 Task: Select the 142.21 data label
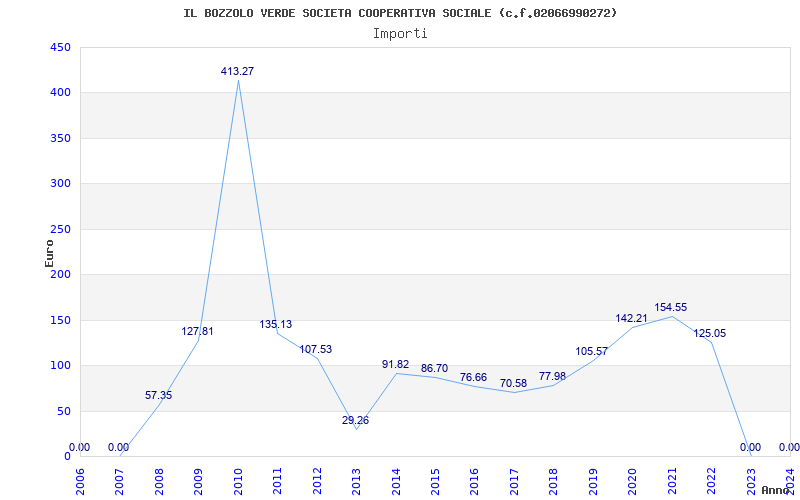coord(631,318)
